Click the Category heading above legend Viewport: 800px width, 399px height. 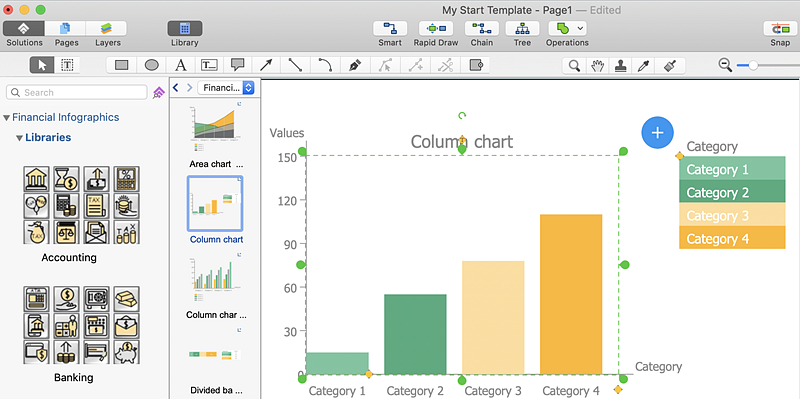coord(712,147)
